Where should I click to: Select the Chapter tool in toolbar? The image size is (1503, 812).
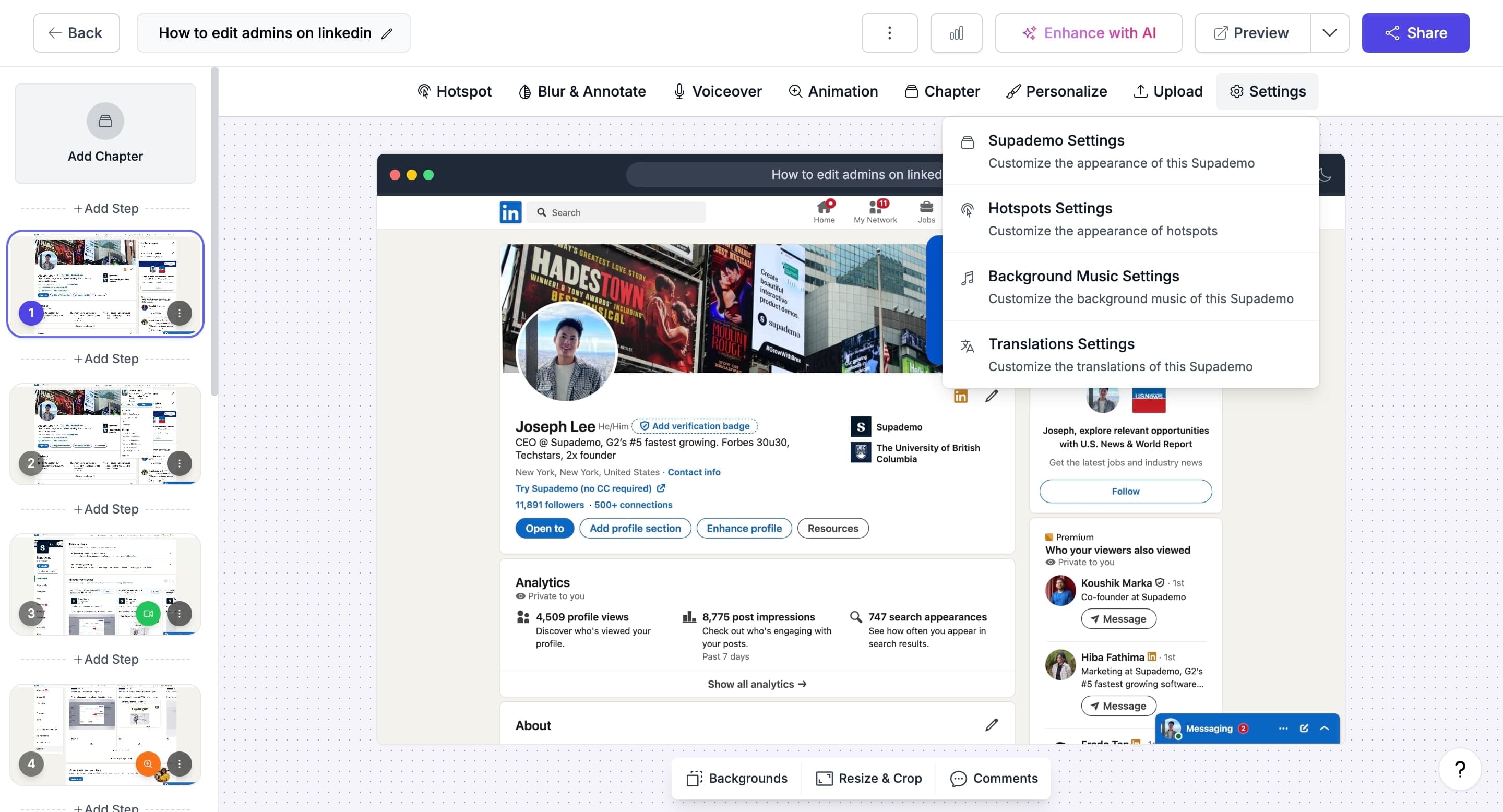[x=943, y=91]
